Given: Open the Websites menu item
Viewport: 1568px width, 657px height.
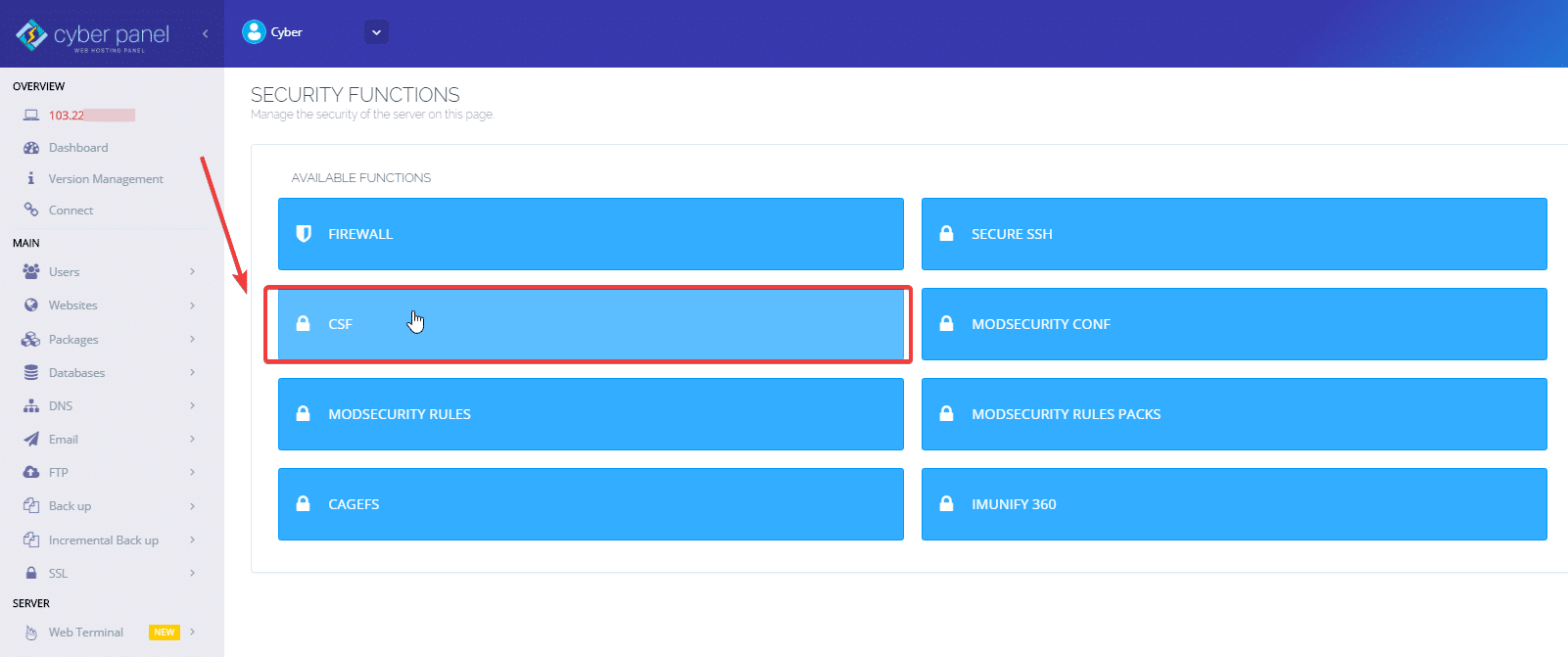Looking at the screenshot, I should coord(73,305).
